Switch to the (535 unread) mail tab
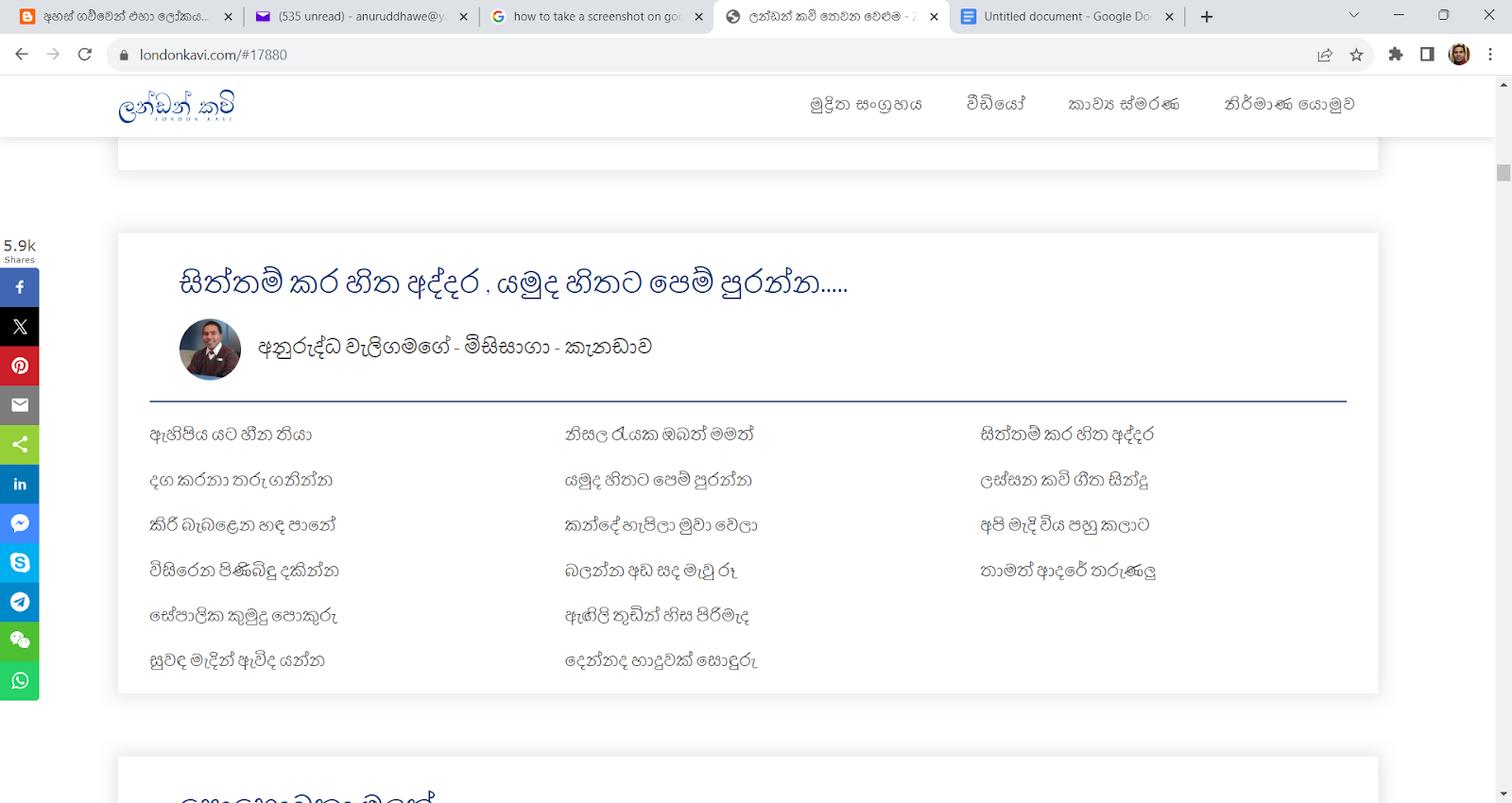 (361, 17)
